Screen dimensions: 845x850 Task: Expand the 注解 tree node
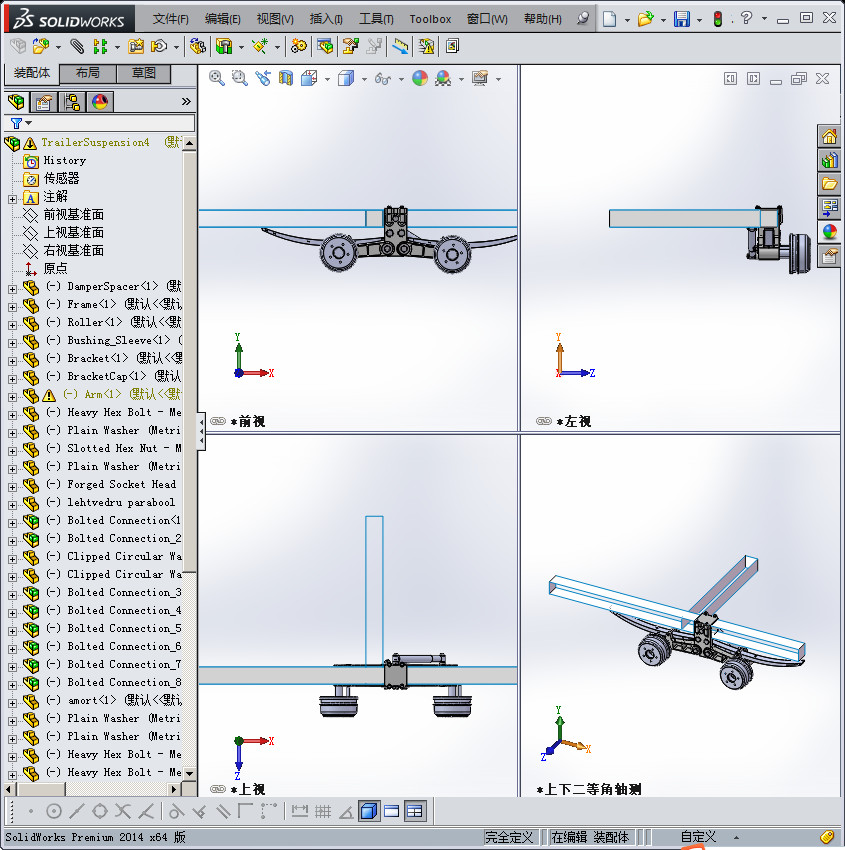(12, 199)
